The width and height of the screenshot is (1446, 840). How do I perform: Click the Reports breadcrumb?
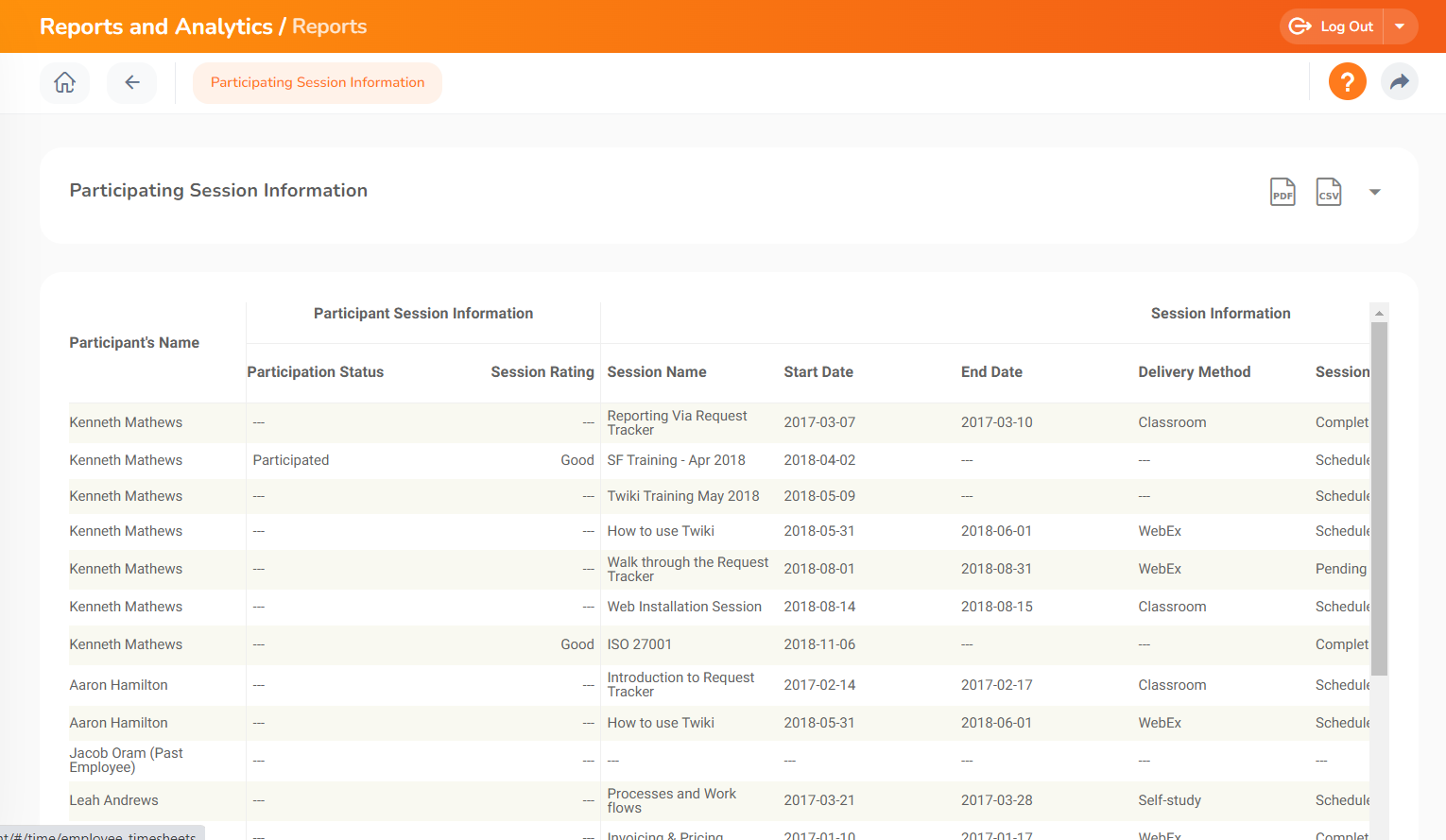click(x=329, y=26)
